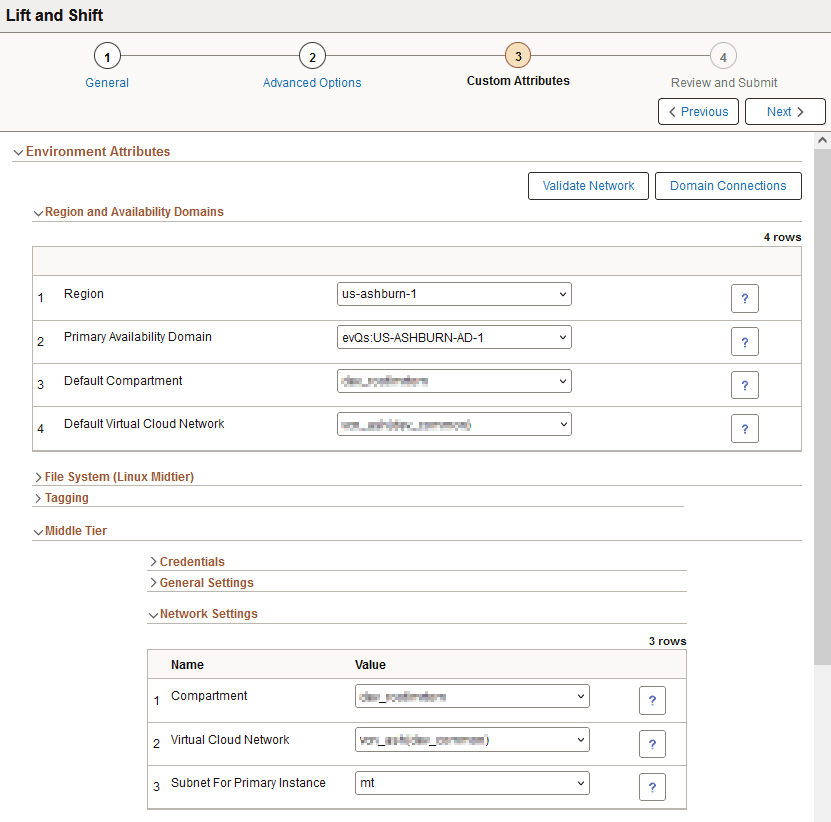The height and width of the screenshot is (822, 831).
Task: Click the 'Default Compartment' row label
Action: coord(123,381)
